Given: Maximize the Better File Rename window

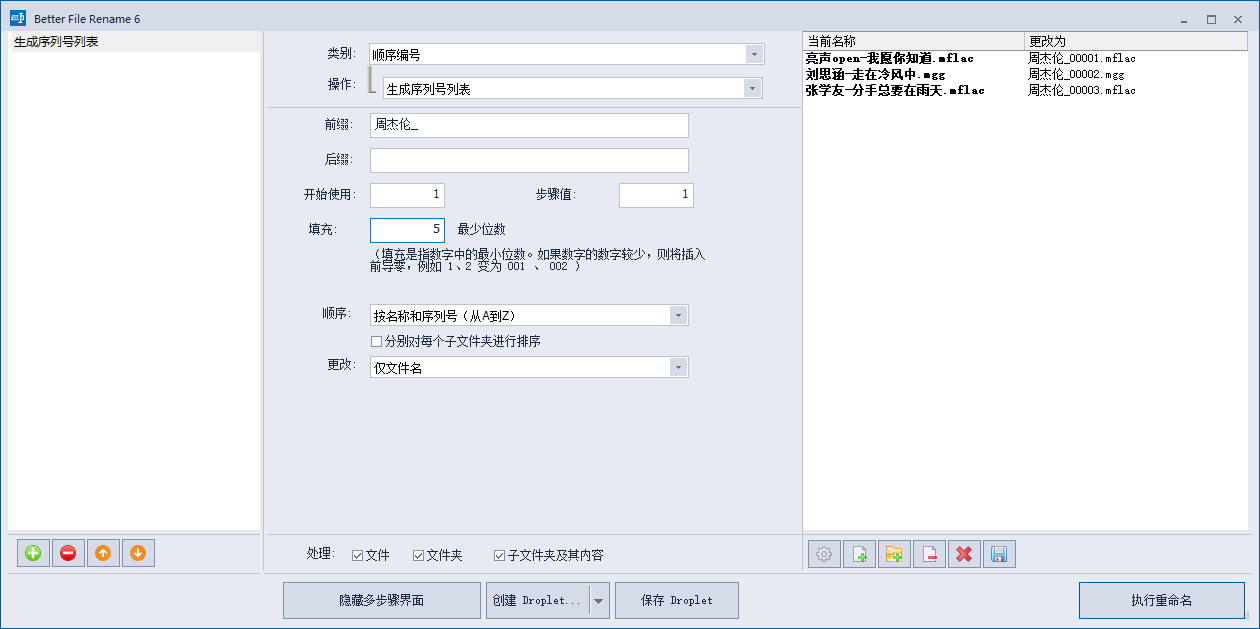Looking at the screenshot, I should point(1211,18).
